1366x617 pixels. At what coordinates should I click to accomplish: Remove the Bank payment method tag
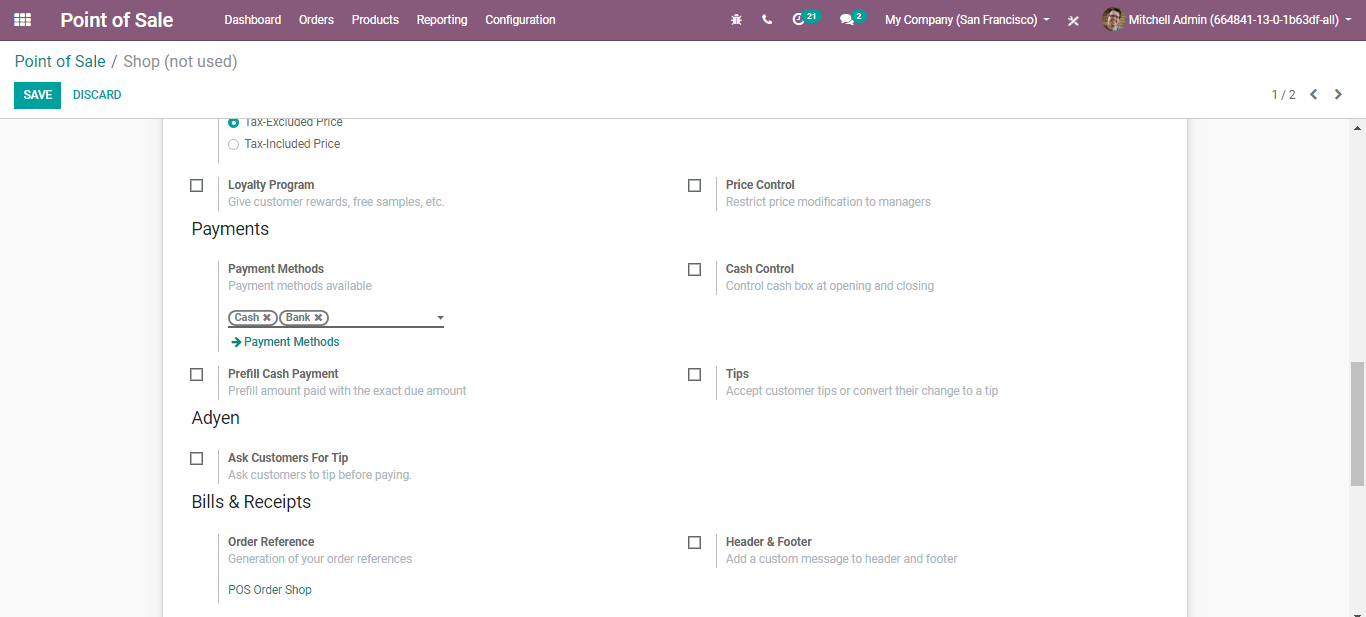pos(318,318)
